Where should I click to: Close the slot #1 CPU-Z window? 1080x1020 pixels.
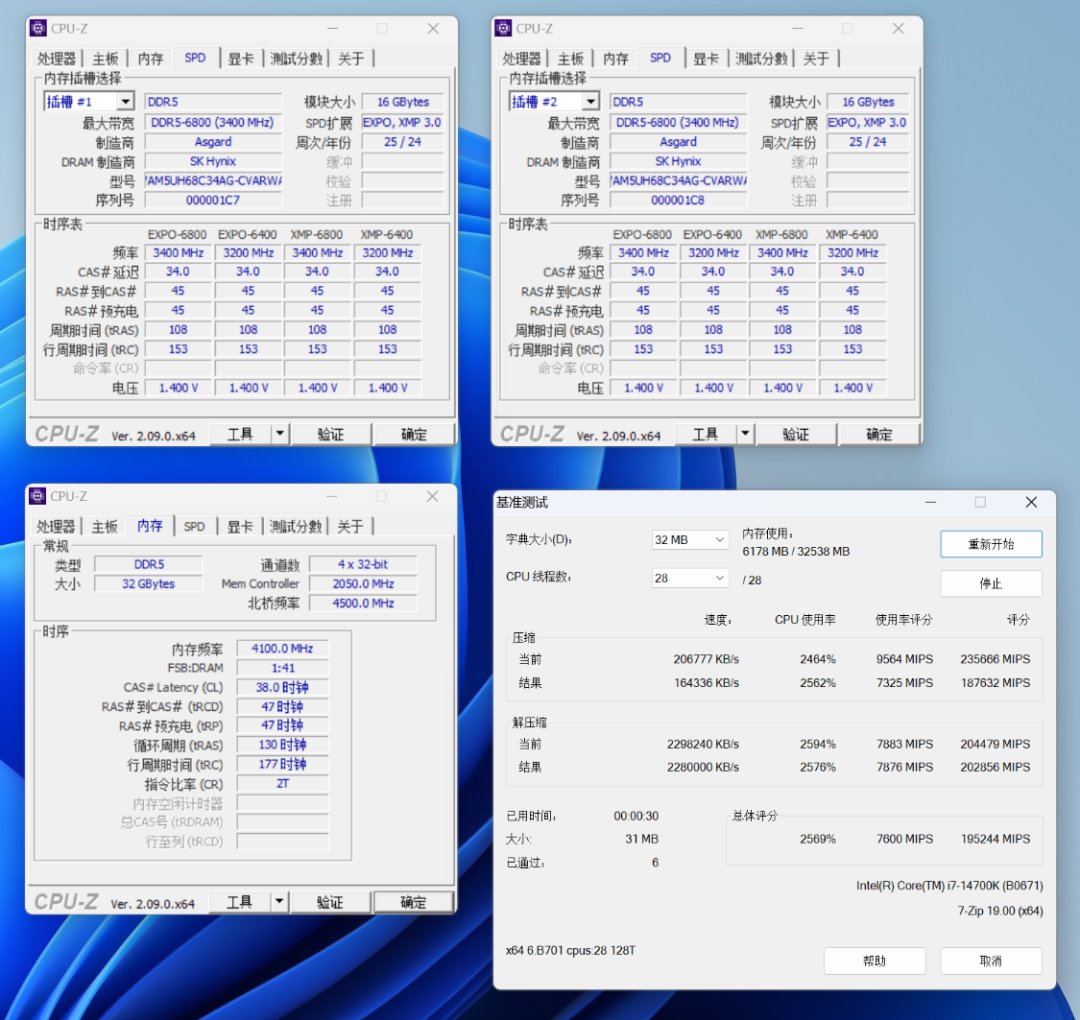433,28
